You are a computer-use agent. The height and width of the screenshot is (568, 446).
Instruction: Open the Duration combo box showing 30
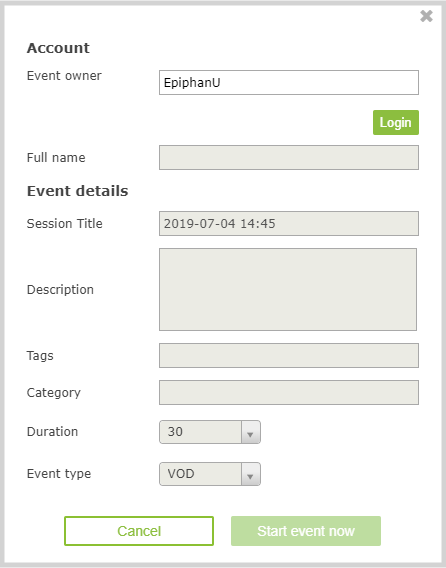tap(210, 432)
